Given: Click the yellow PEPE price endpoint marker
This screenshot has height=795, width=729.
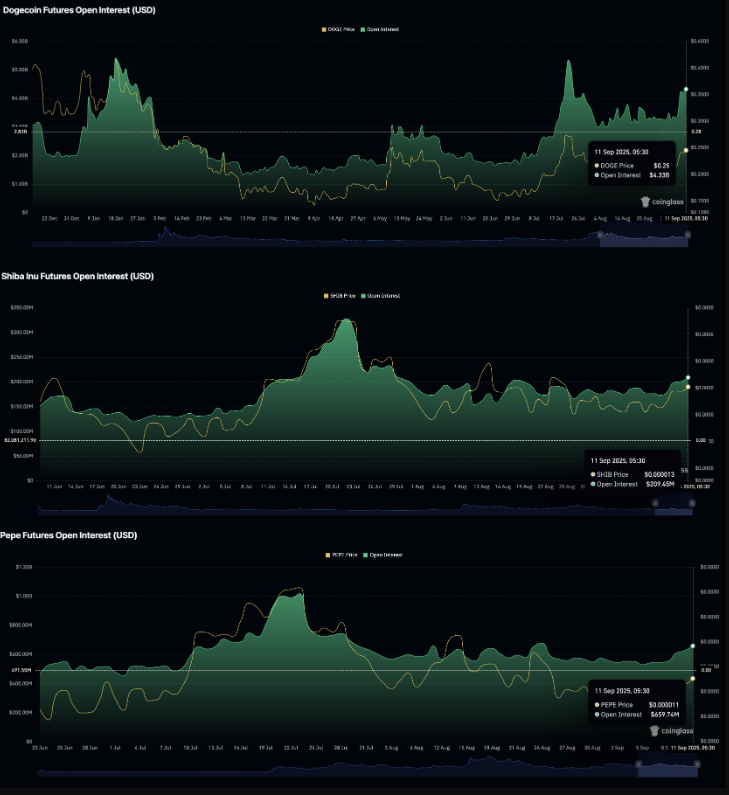Looking at the screenshot, I should pos(692,679).
